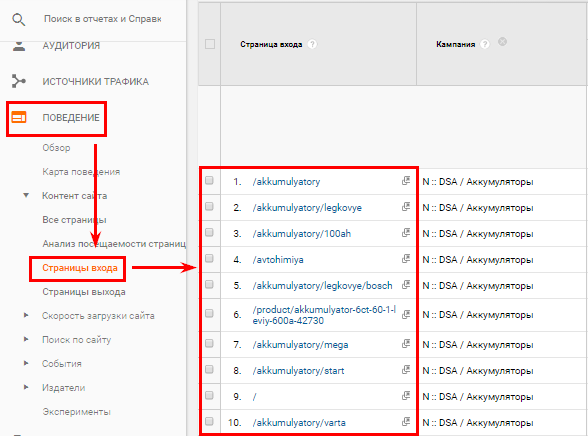
Task: Click campaign cell in /akkumulyatory/varta row
Action: (x=478, y=423)
